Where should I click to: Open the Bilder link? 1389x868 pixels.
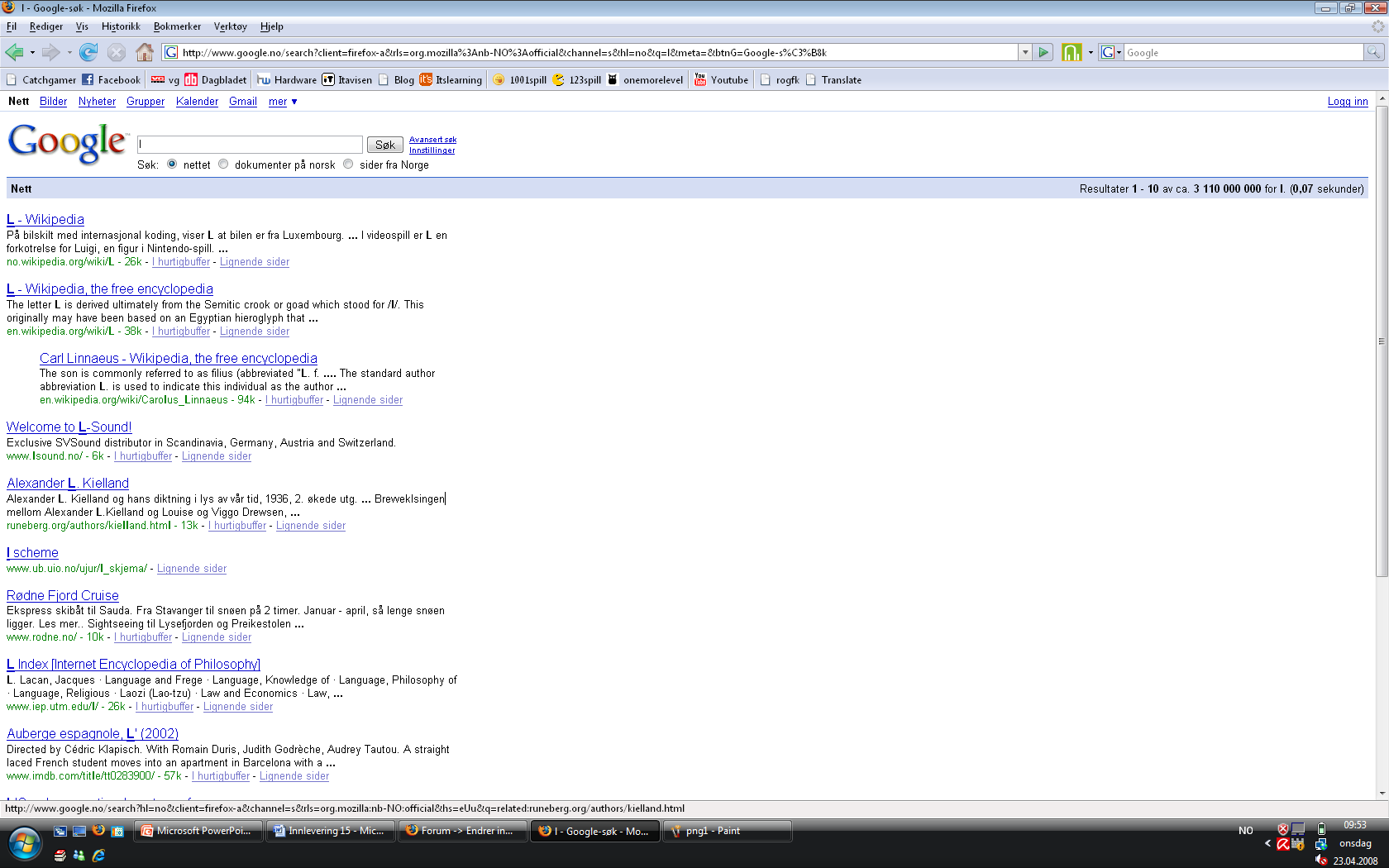(53, 102)
